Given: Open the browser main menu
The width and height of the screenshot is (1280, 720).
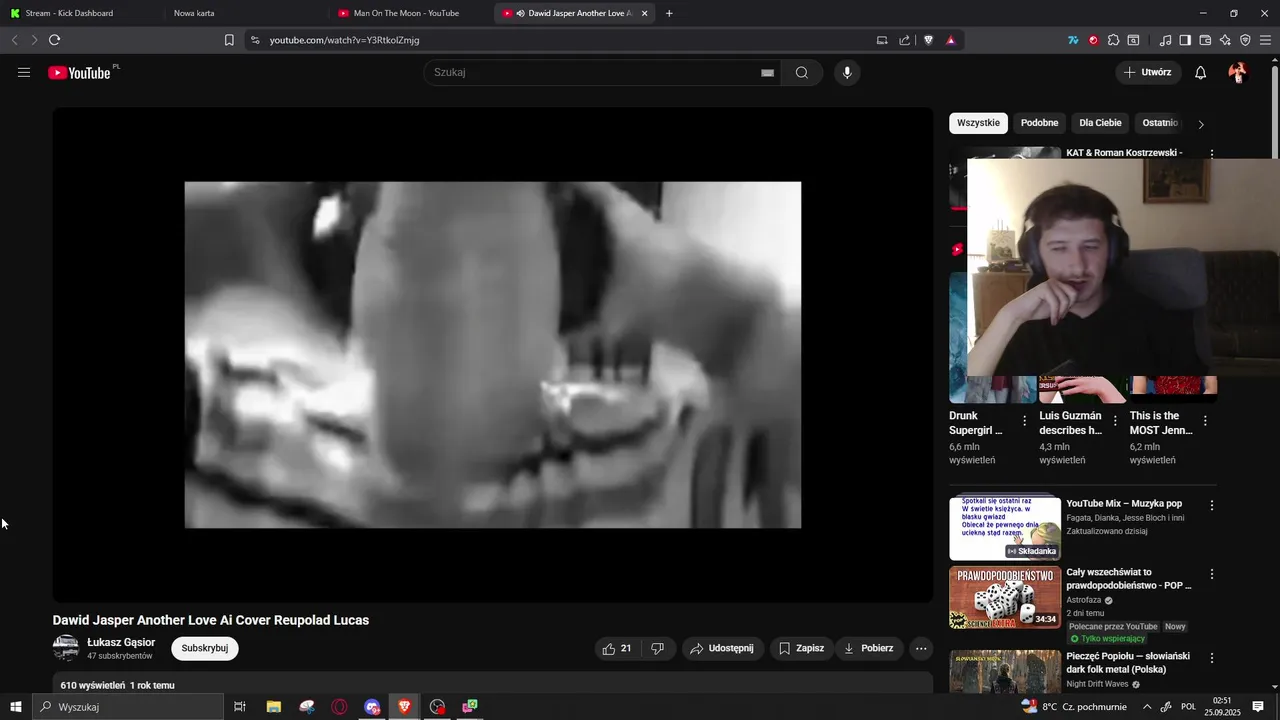Looking at the screenshot, I should point(1266,40).
